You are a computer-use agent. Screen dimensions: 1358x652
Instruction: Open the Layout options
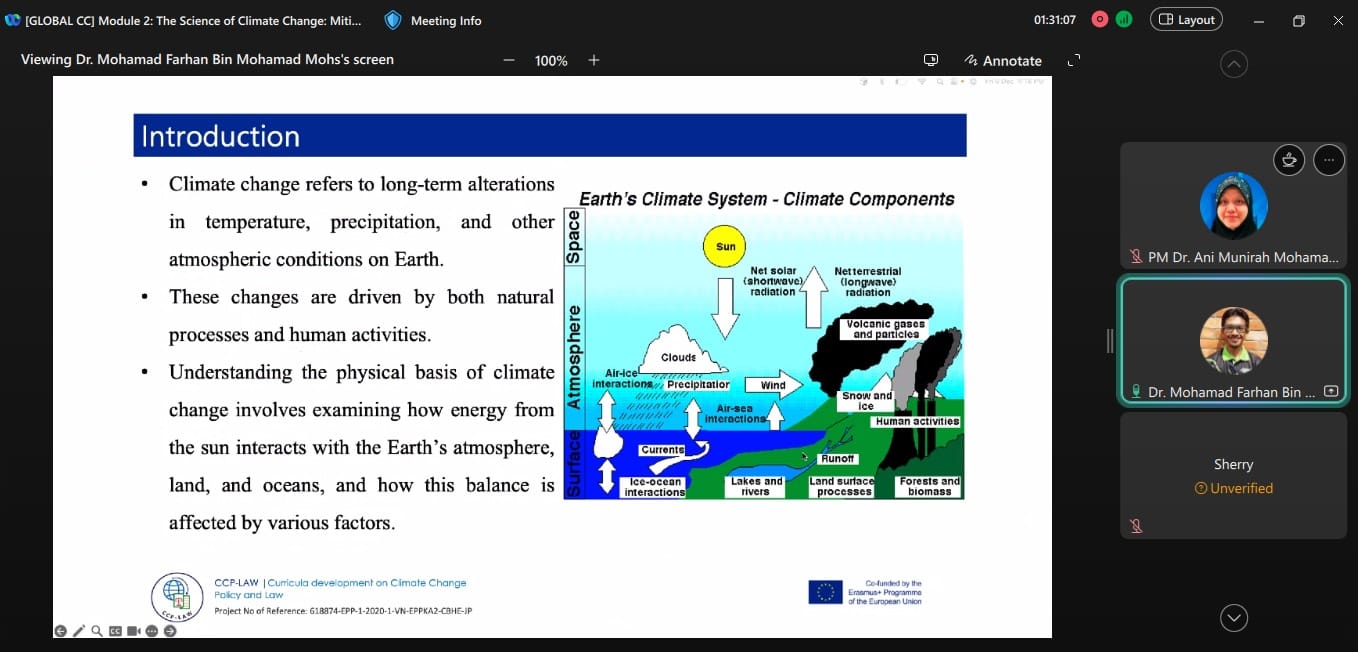click(1186, 20)
